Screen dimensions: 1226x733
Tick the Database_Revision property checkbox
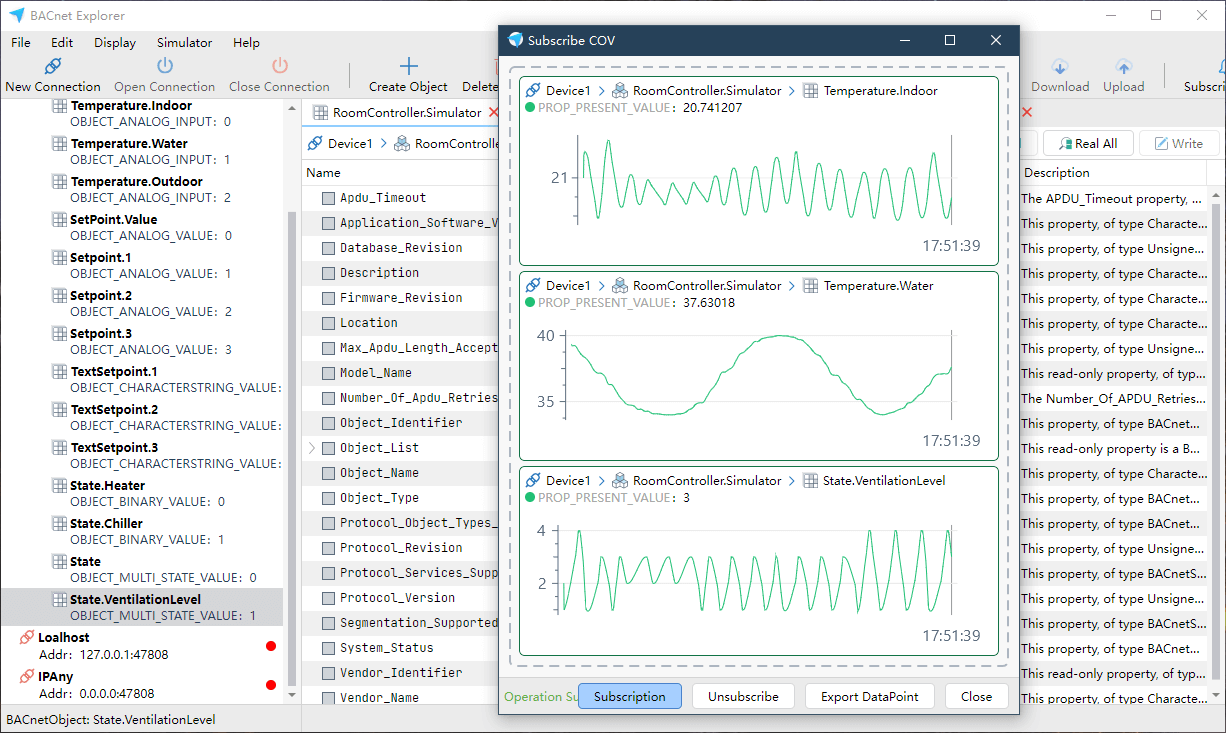(x=328, y=248)
